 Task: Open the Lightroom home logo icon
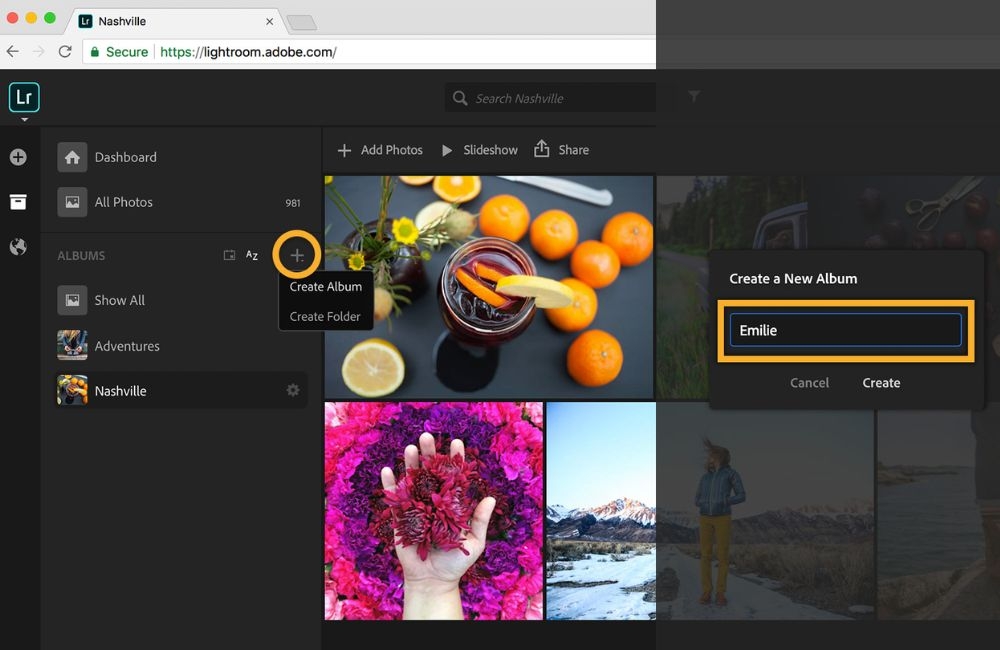coord(23,97)
